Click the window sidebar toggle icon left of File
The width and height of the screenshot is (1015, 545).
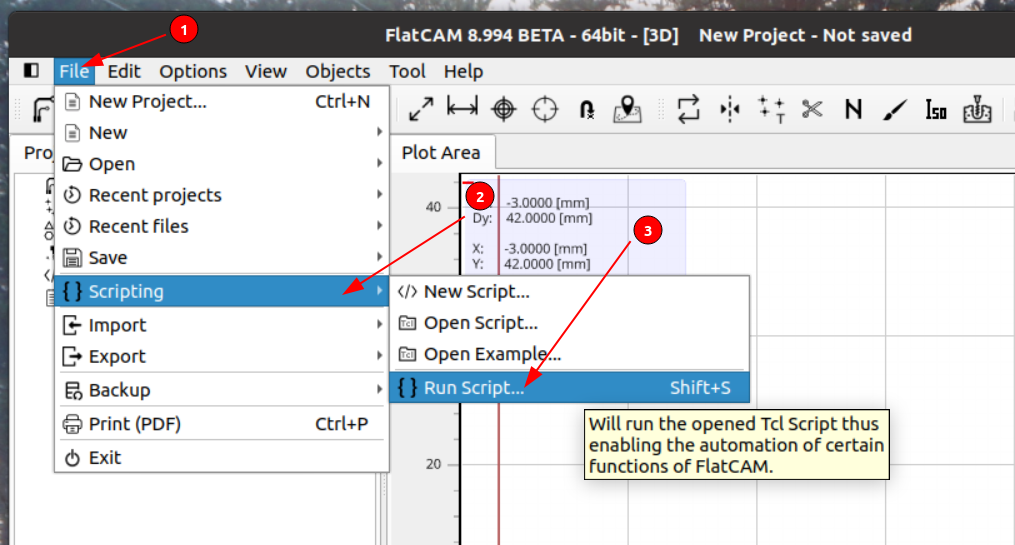point(31,70)
